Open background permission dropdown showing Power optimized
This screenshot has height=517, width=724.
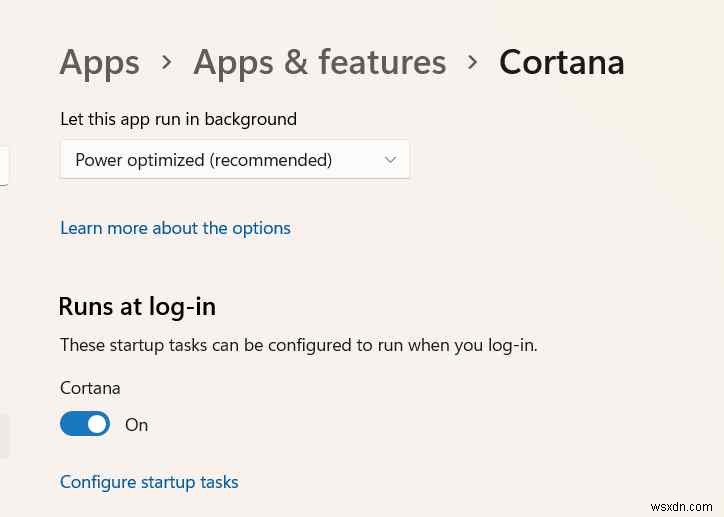click(235, 160)
